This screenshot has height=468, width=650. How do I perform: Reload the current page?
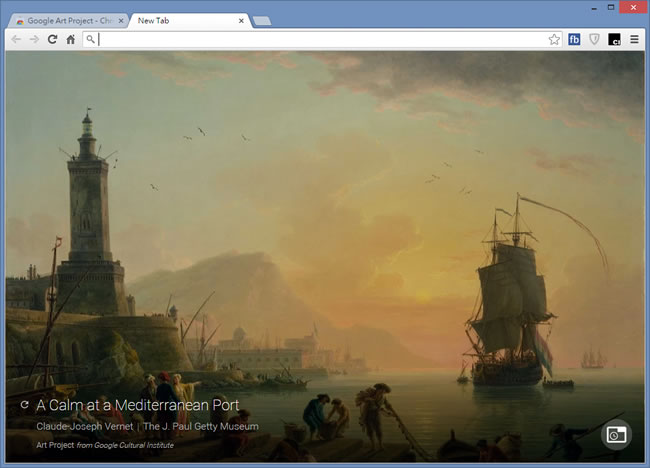[52, 39]
